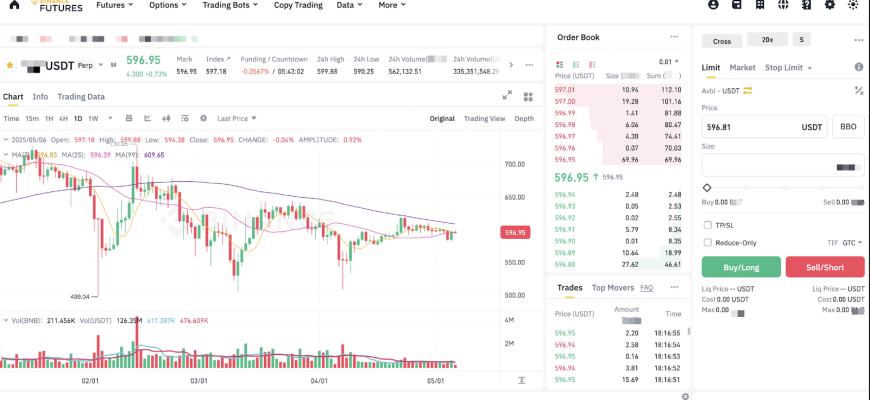Enable the TP/SL checkbox

tap(708, 225)
